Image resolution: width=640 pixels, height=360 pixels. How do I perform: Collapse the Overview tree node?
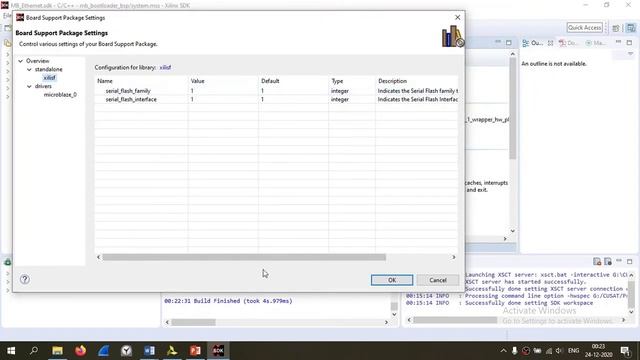[x=20, y=61]
